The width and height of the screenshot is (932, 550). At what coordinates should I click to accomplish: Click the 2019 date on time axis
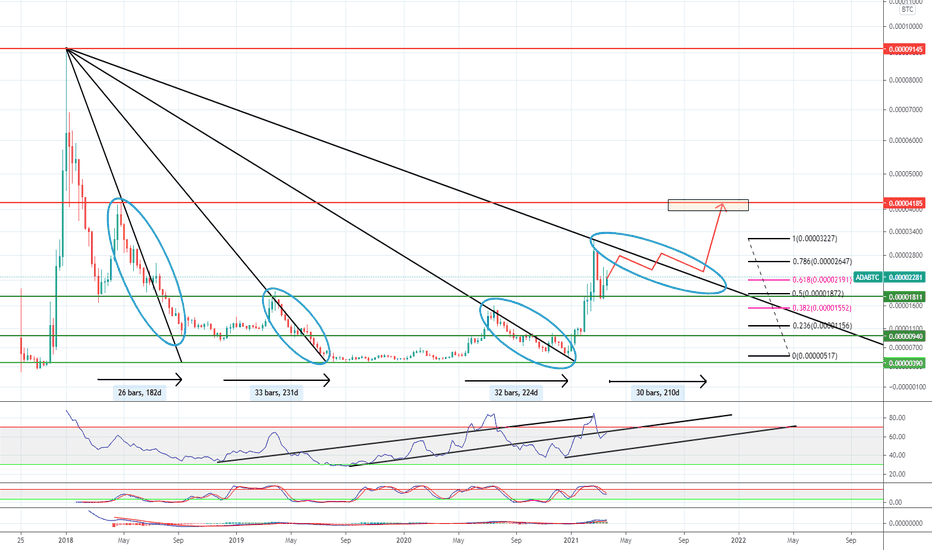(237, 540)
